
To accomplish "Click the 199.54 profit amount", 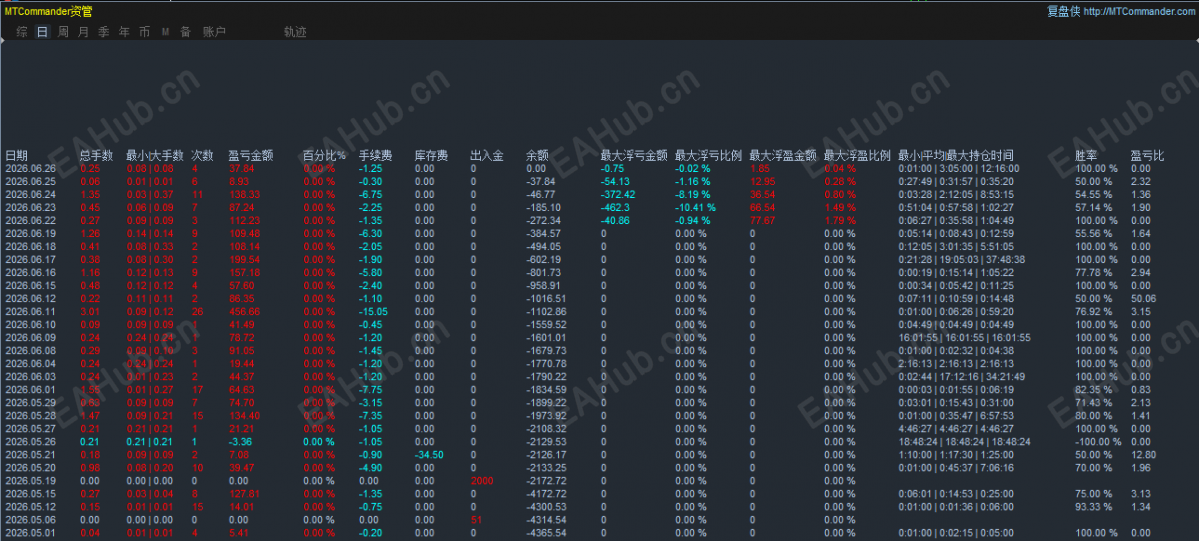I will click(244, 259).
